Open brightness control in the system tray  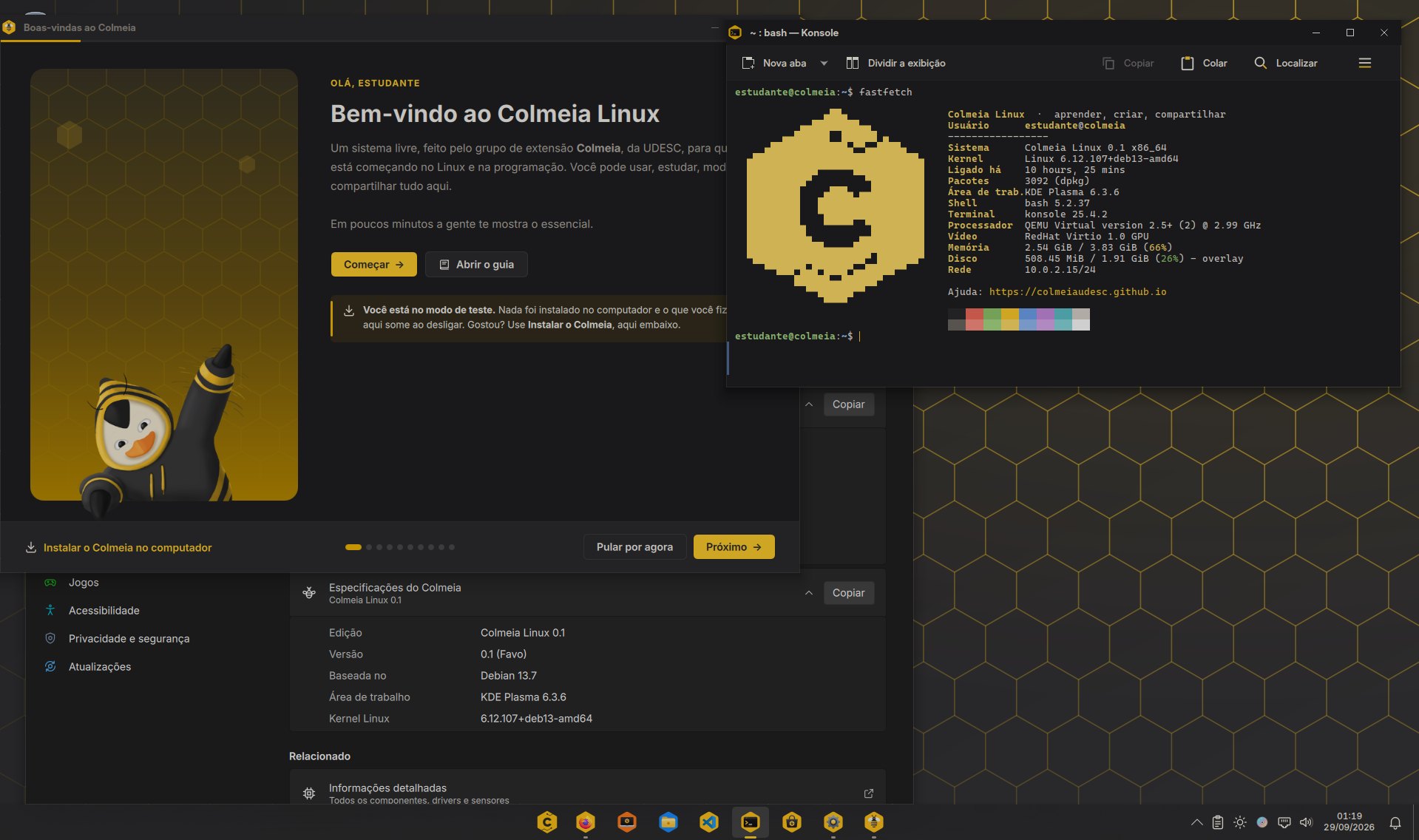(x=1240, y=822)
